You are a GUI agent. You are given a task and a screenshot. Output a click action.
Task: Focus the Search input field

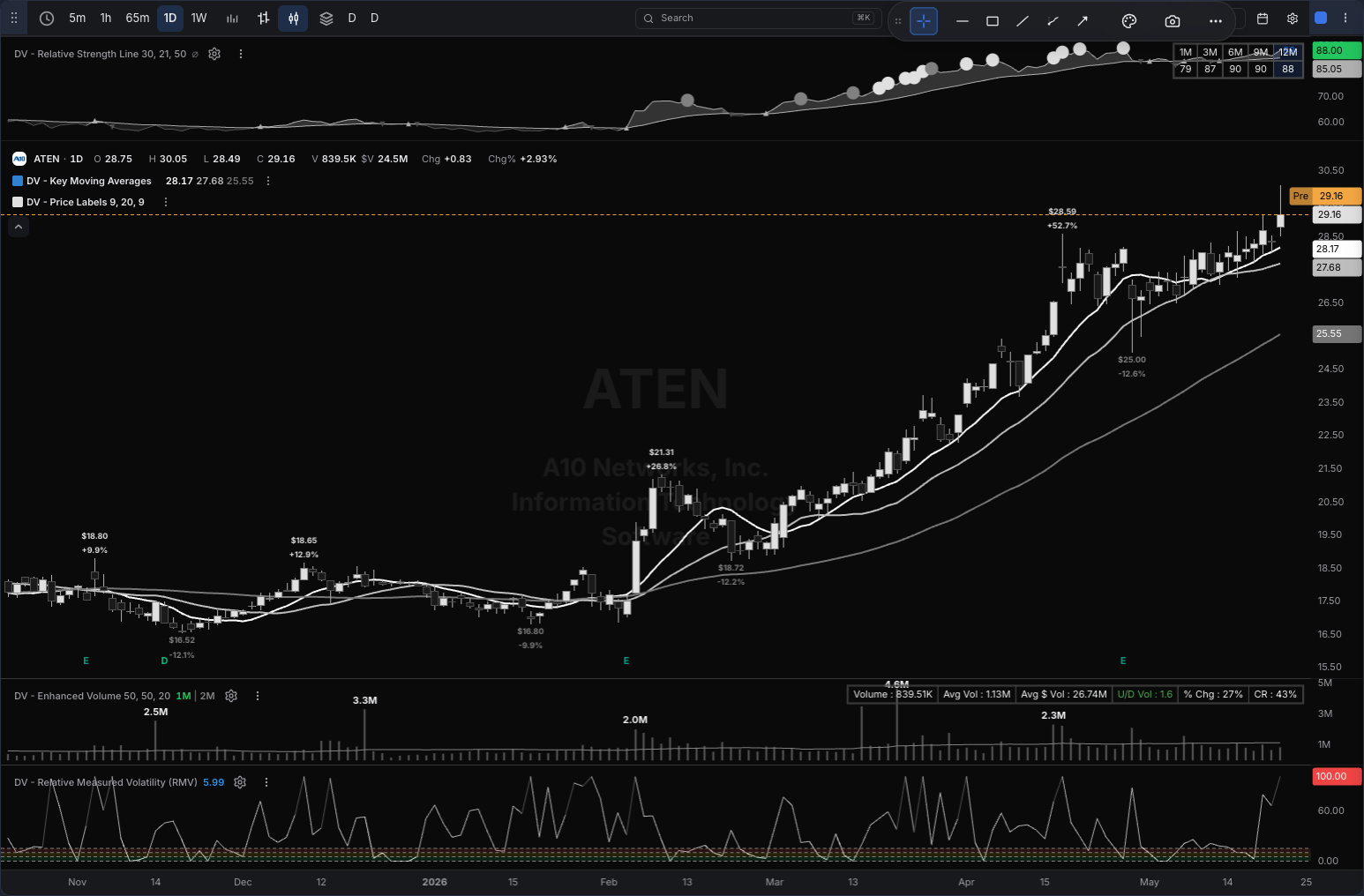coord(758,18)
